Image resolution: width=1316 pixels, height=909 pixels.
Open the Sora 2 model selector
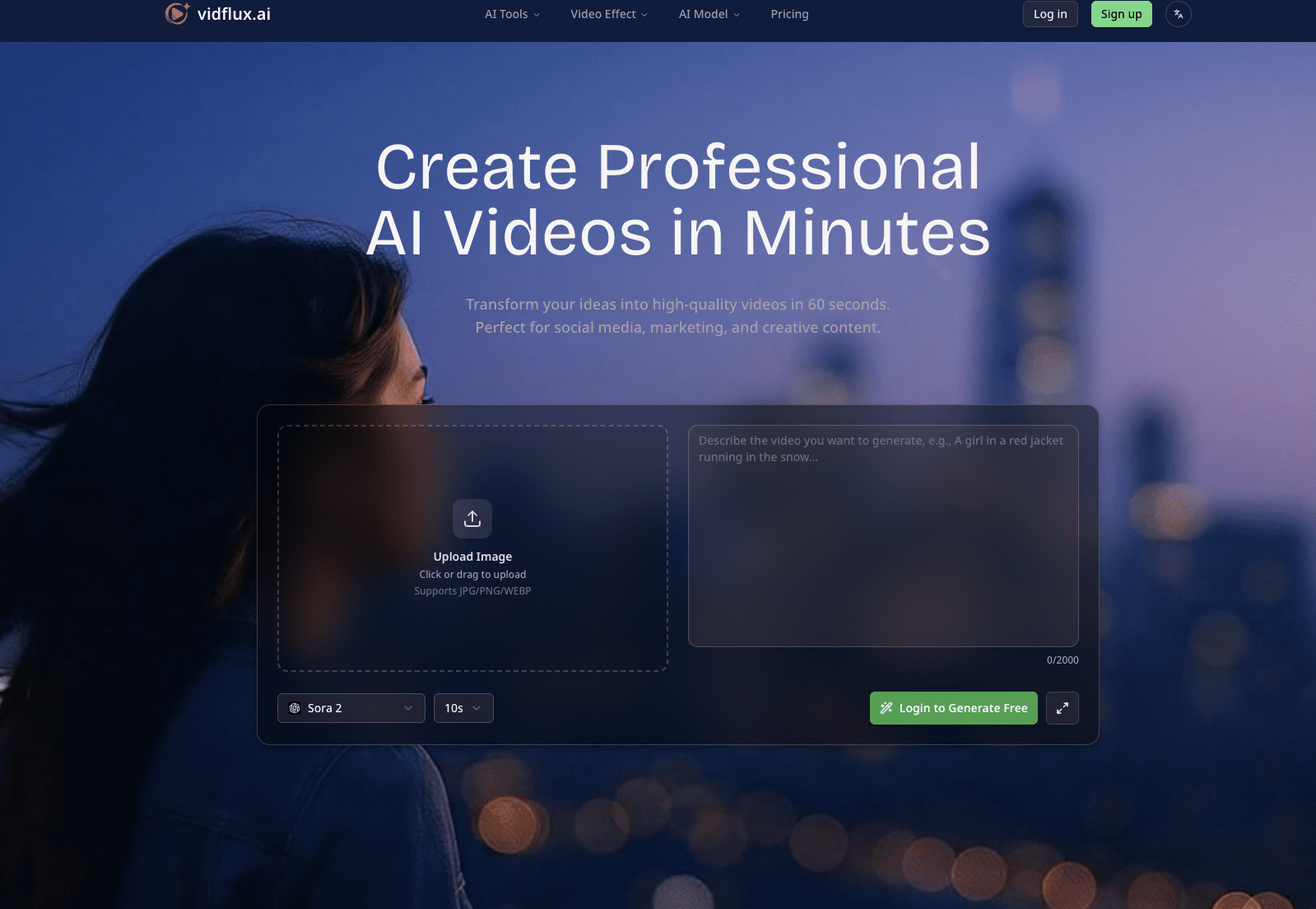(351, 708)
